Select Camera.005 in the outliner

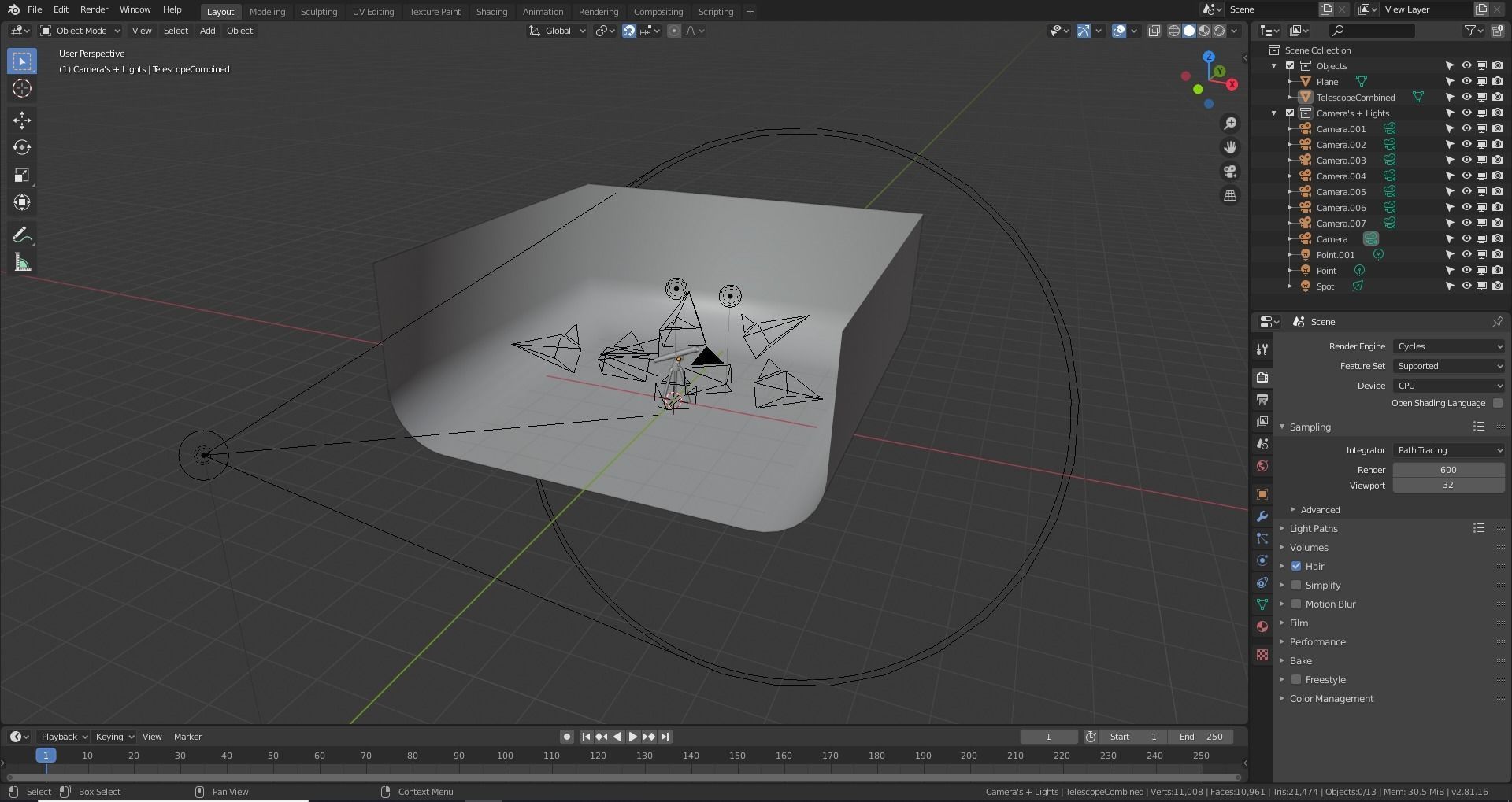click(x=1340, y=192)
